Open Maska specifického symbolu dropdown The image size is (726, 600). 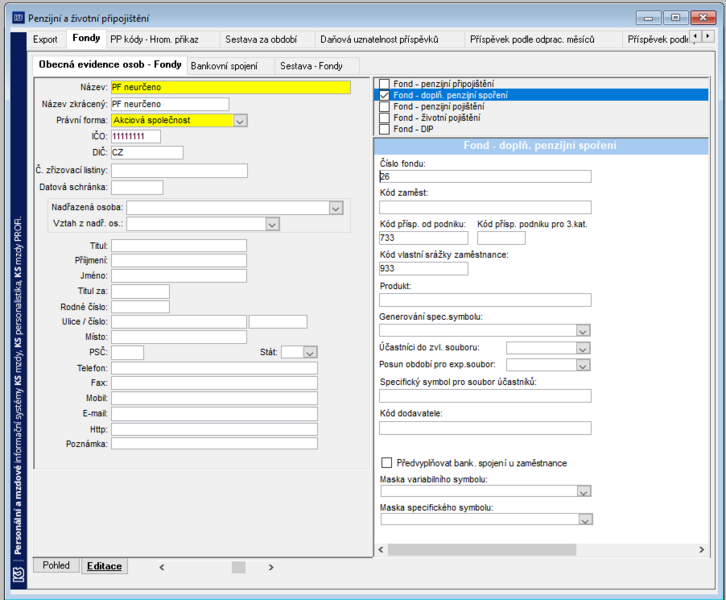coord(586,520)
